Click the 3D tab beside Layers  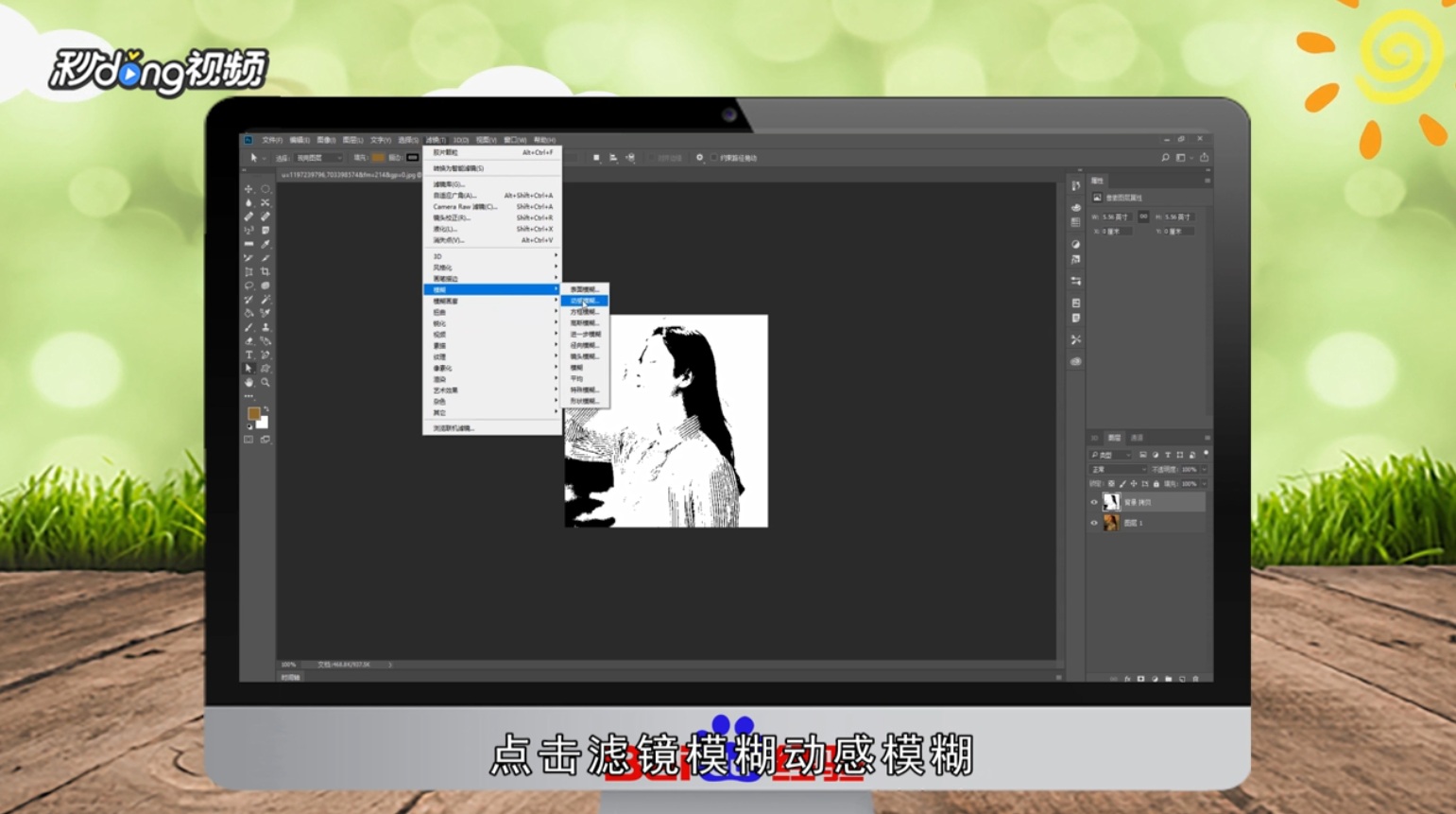[x=1094, y=438]
